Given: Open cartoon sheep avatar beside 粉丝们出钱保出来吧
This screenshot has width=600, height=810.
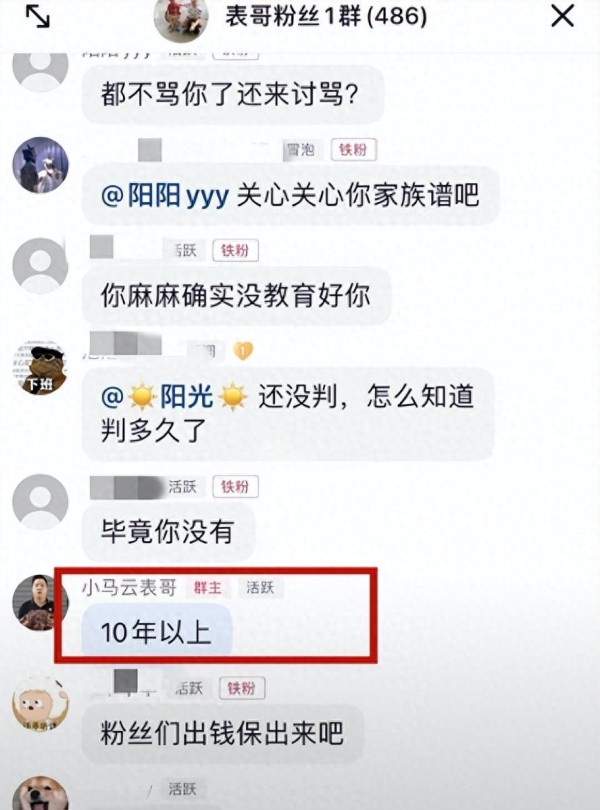Looking at the screenshot, I should (x=40, y=704).
